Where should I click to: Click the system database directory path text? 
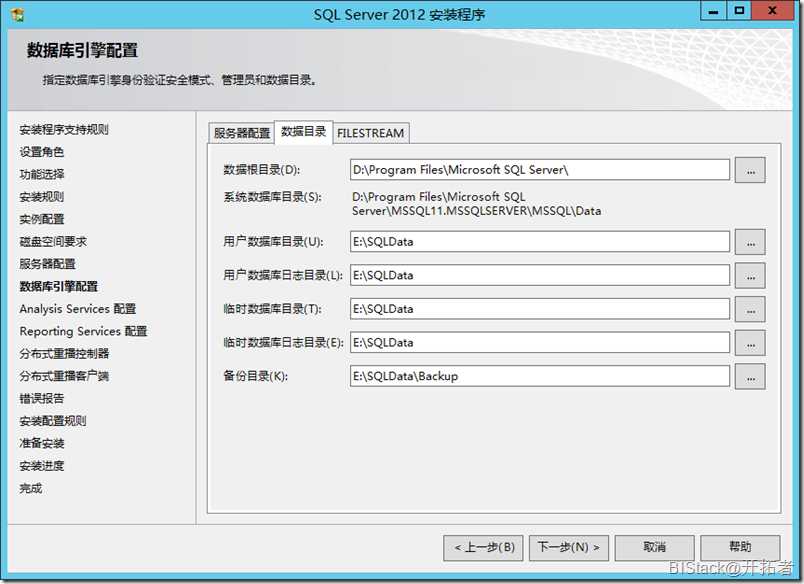476,204
